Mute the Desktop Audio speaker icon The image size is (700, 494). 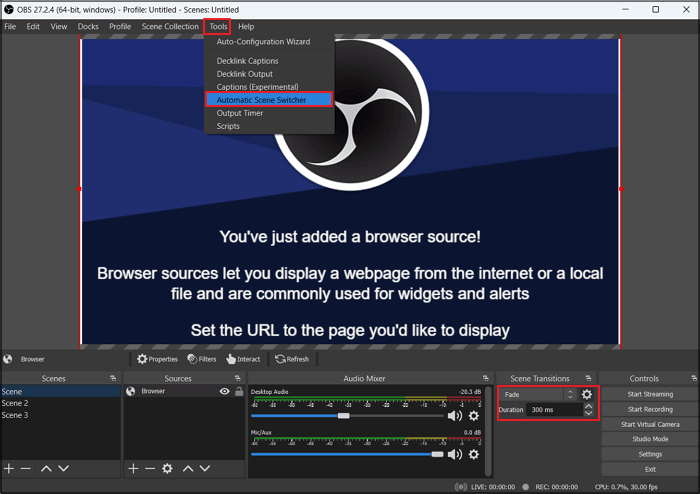[455, 415]
